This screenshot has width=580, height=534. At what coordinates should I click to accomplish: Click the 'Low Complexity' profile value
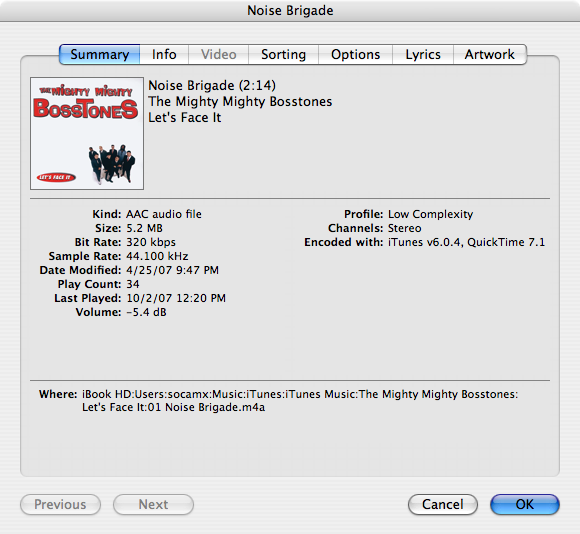coord(431,214)
